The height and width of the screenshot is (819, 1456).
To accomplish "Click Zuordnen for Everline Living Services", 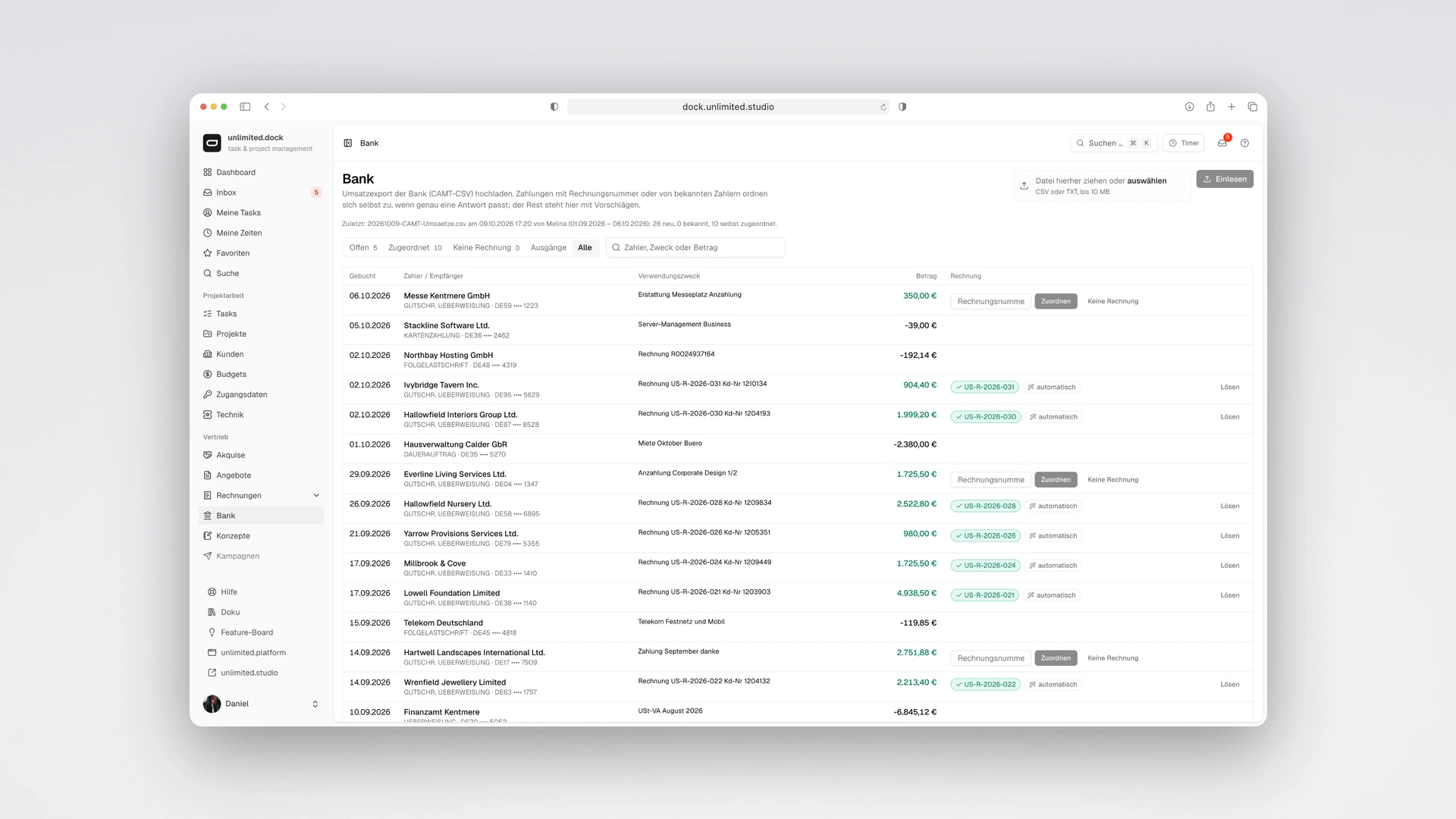I will pyautogui.click(x=1056, y=479).
